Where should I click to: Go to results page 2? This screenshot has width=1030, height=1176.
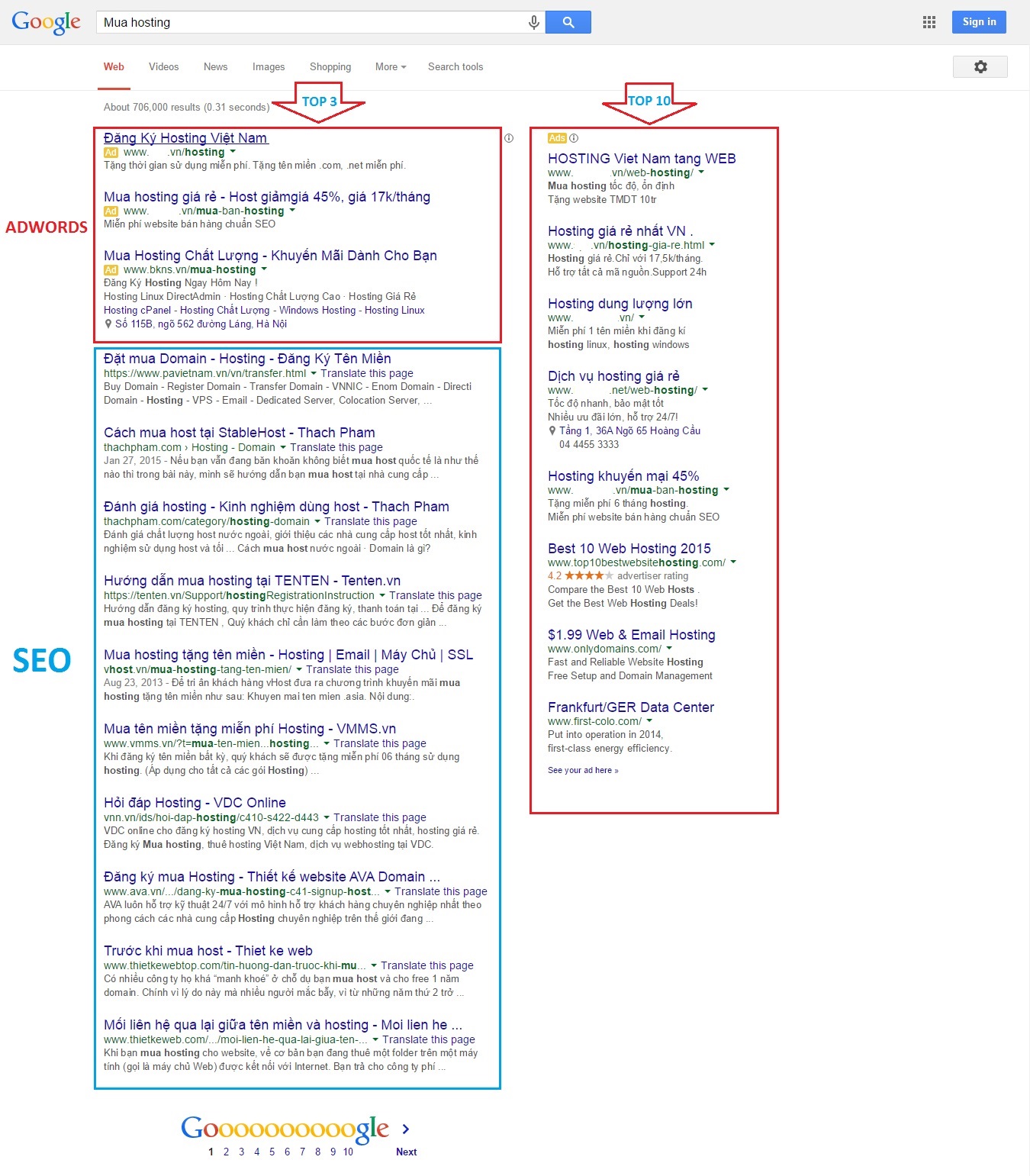(x=226, y=1152)
